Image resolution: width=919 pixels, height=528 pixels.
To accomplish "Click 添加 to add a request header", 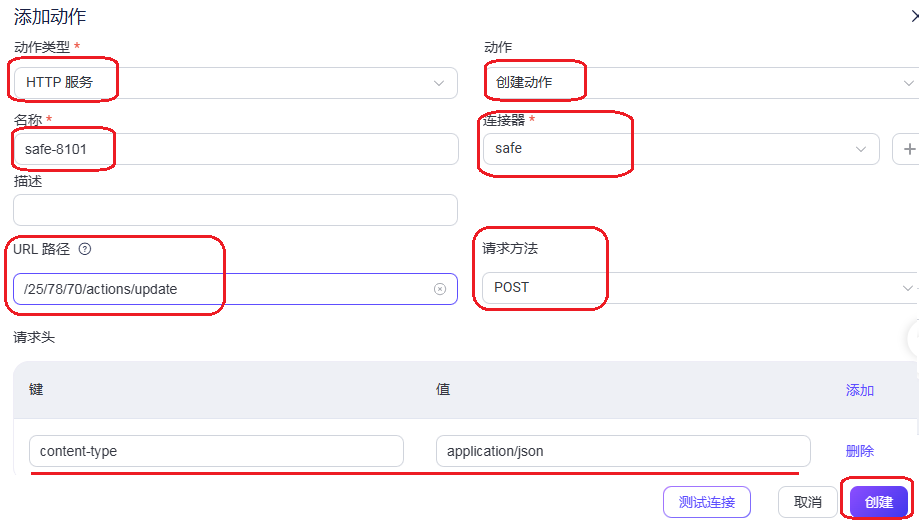I will coord(860,390).
